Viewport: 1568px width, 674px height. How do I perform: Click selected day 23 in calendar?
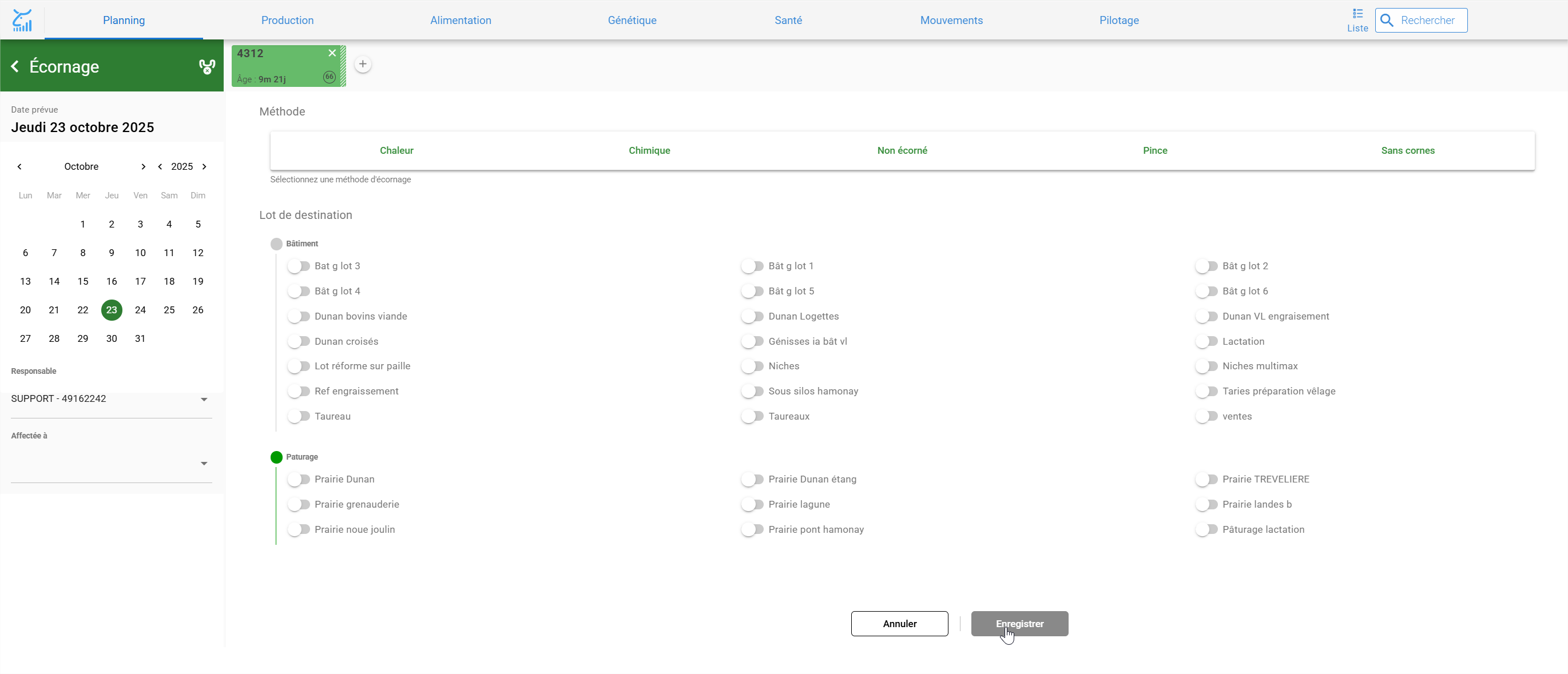pyautogui.click(x=112, y=310)
